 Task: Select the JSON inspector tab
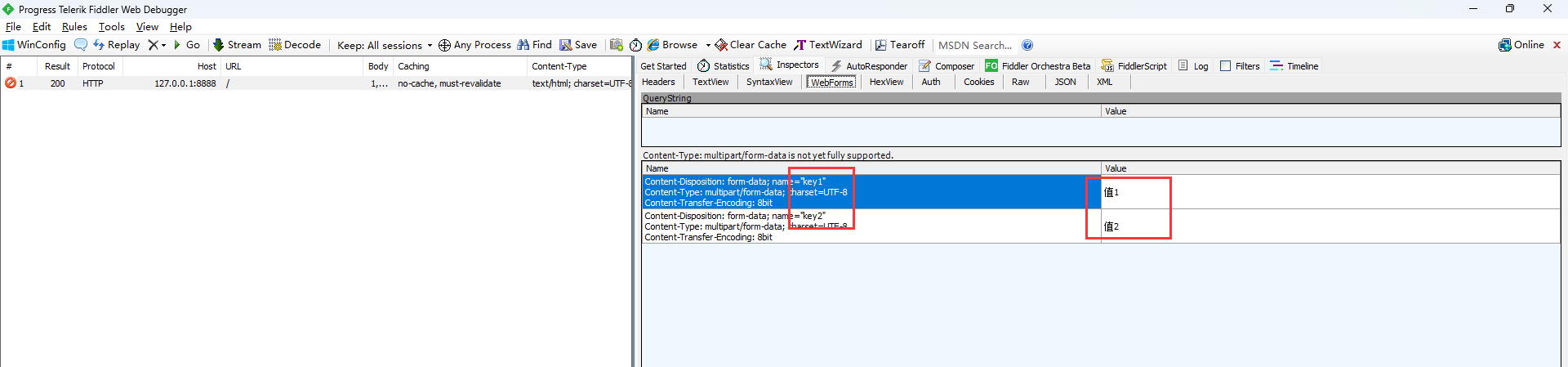pos(1065,82)
